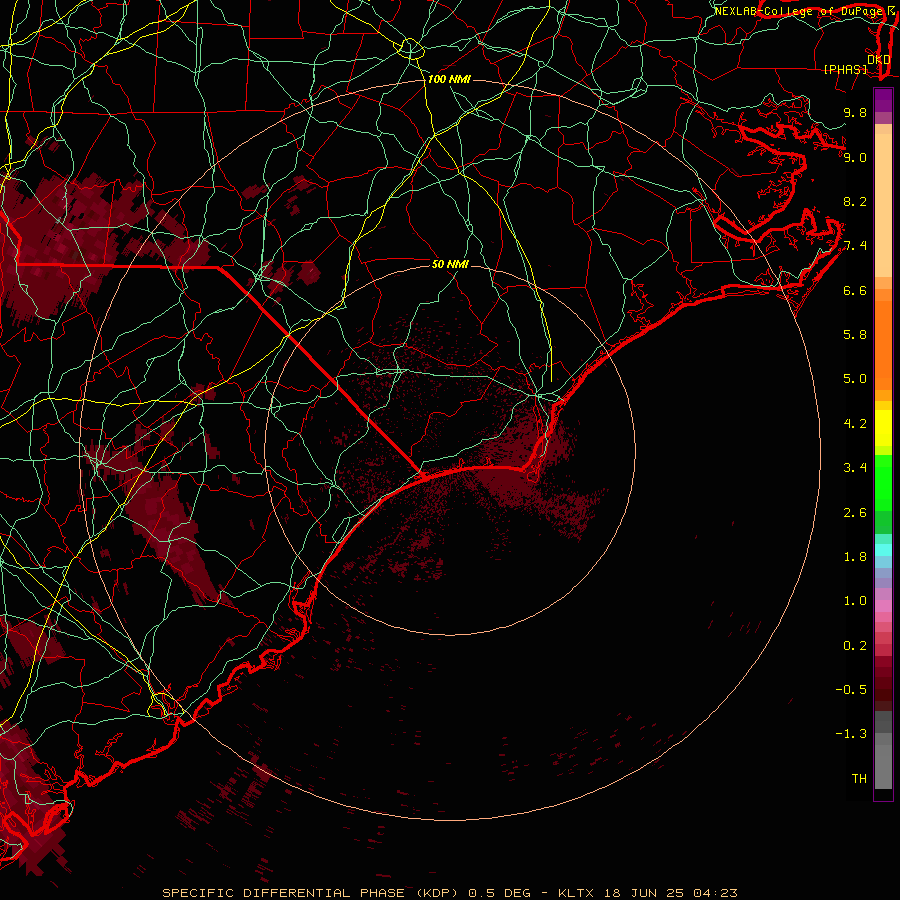900x900 pixels.
Task: Click the 4.2 legend value
Action: (855, 424)
